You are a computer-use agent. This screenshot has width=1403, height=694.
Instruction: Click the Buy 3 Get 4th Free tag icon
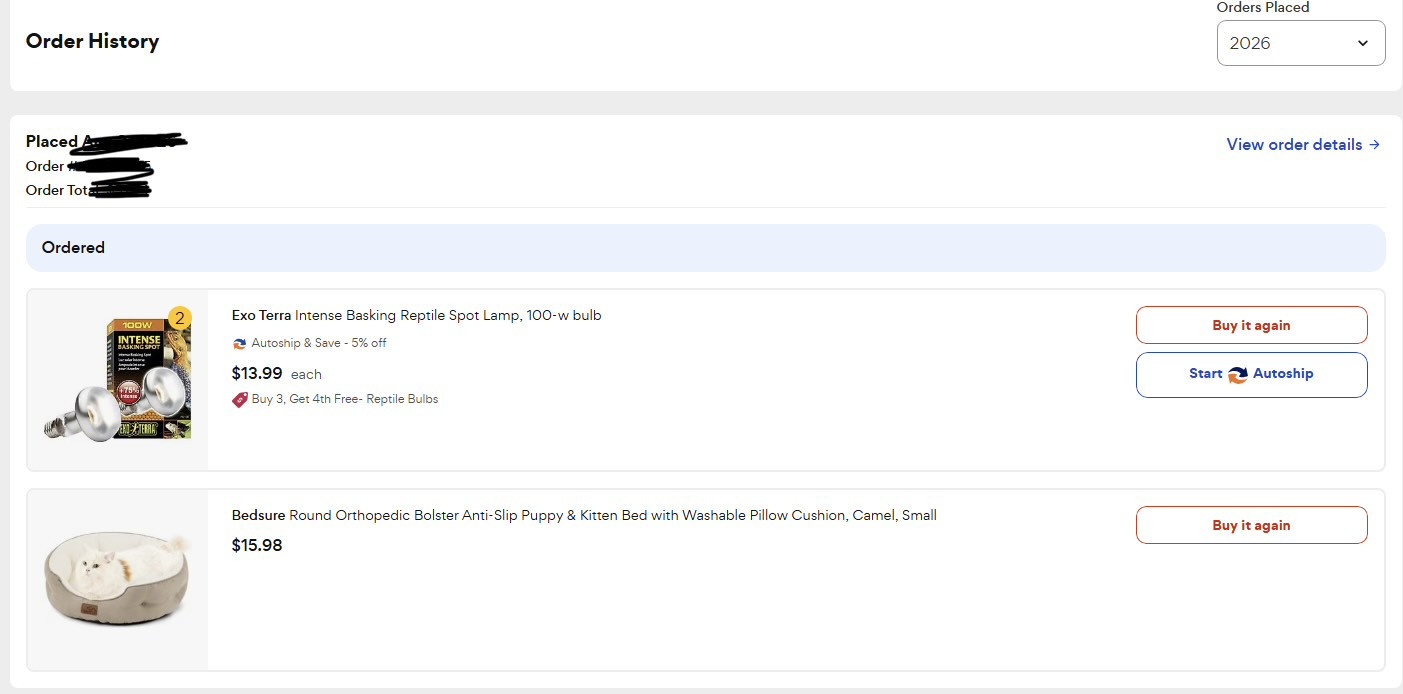(x=239, y=399)
